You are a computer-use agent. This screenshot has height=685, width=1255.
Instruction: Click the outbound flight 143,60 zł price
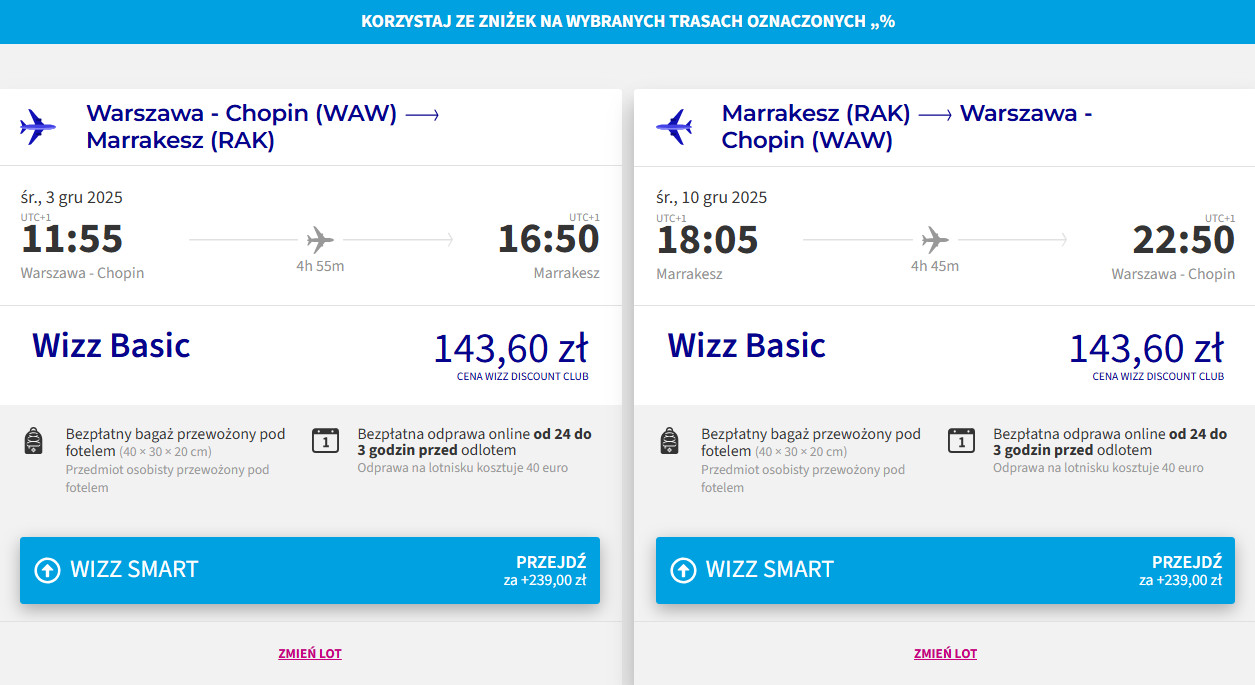click(510, 349)
